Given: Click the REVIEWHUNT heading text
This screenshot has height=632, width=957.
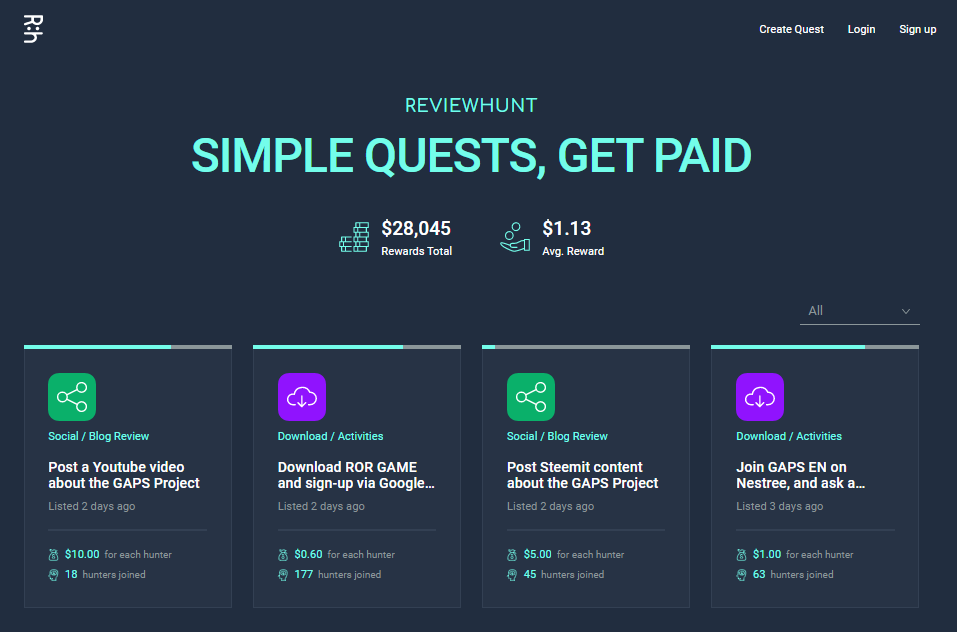Looking at the screenshot, I should [471, 106].
